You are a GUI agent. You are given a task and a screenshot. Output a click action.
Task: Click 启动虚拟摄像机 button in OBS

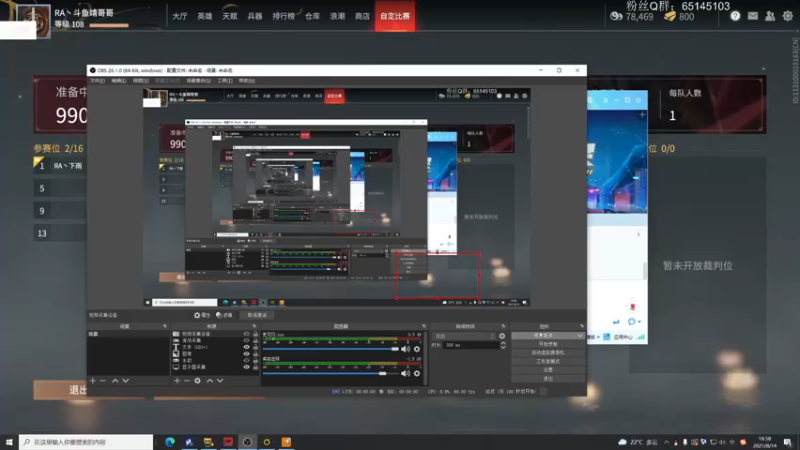pos(548,353)
